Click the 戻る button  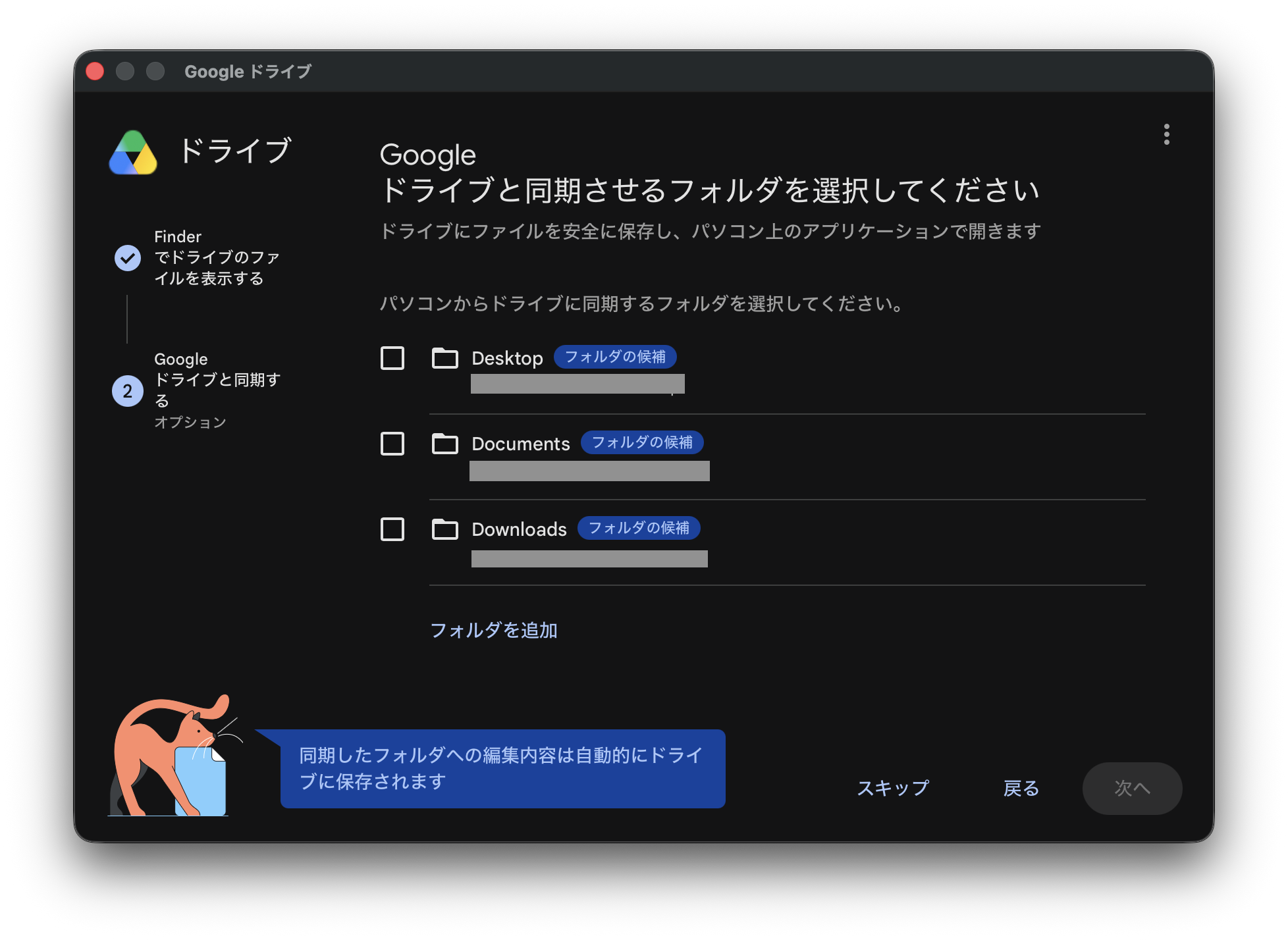1021,788
